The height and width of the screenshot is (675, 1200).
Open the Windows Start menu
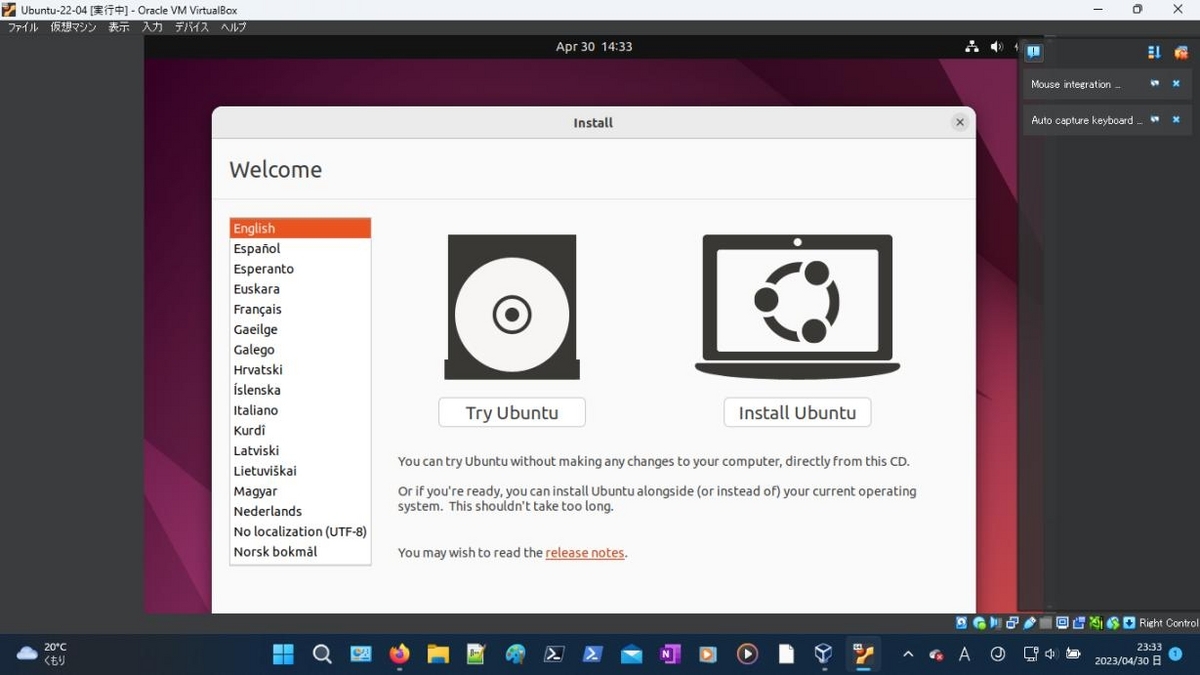tap(284, 654)
